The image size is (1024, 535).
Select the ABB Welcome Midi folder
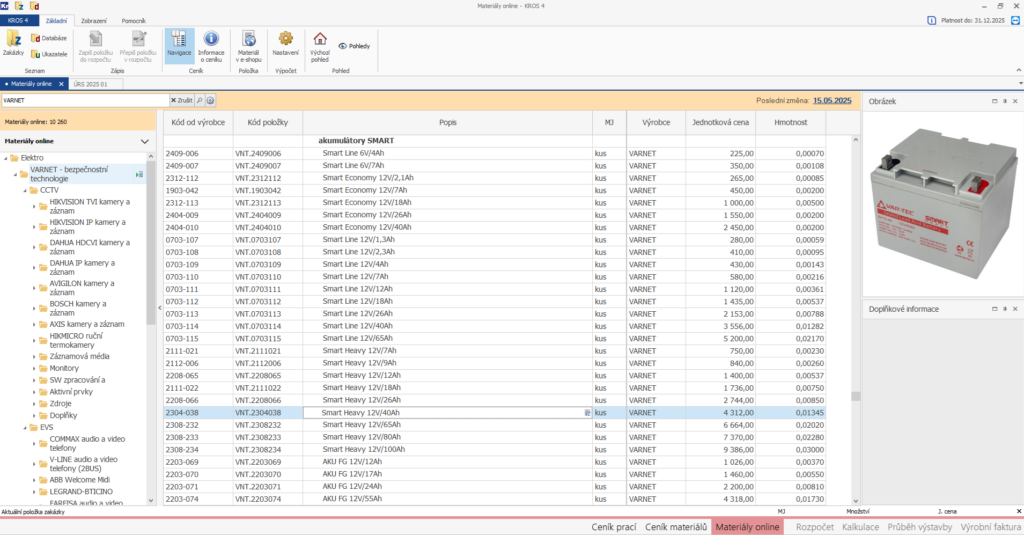point(80,480)
